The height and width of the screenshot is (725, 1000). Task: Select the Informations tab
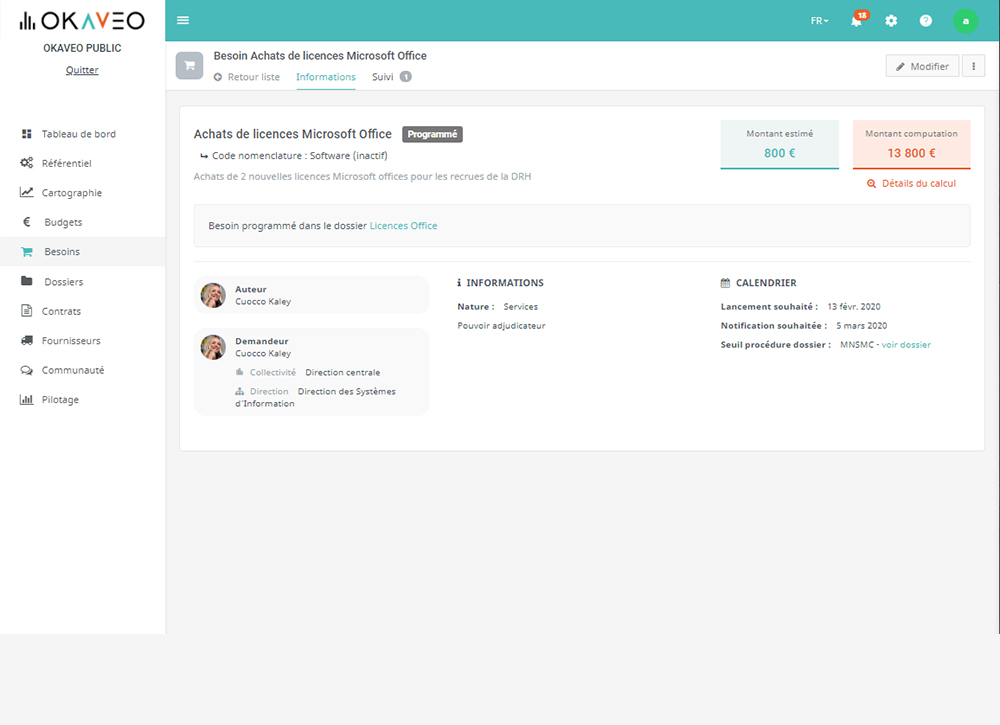326,77
